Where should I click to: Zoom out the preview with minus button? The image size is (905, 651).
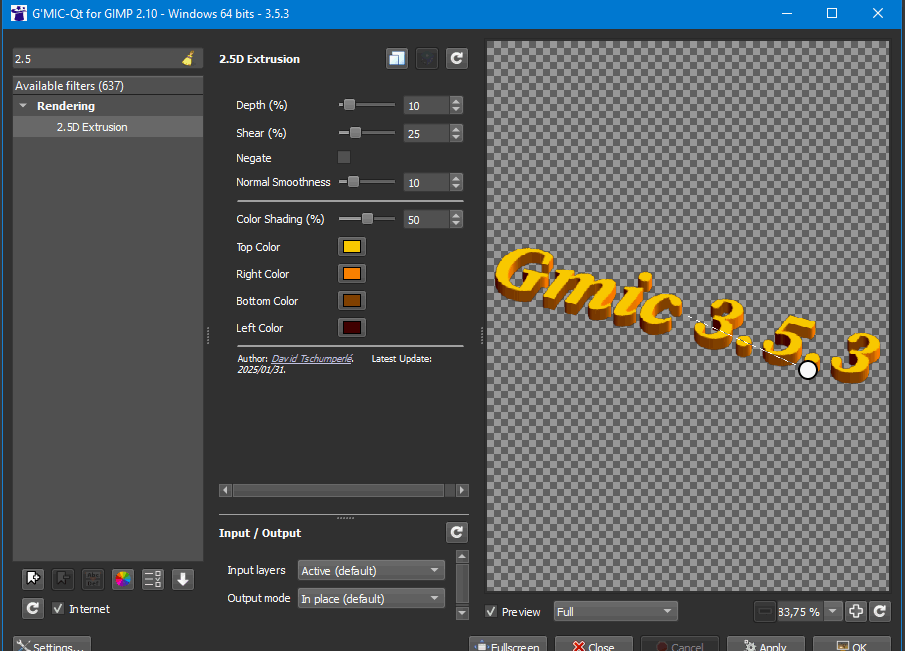click(765, 611)
